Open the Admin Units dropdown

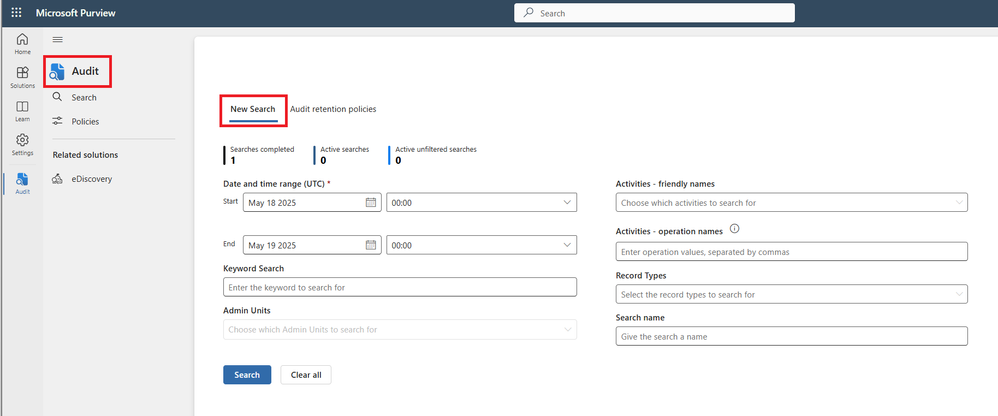[x=400, y=329]
